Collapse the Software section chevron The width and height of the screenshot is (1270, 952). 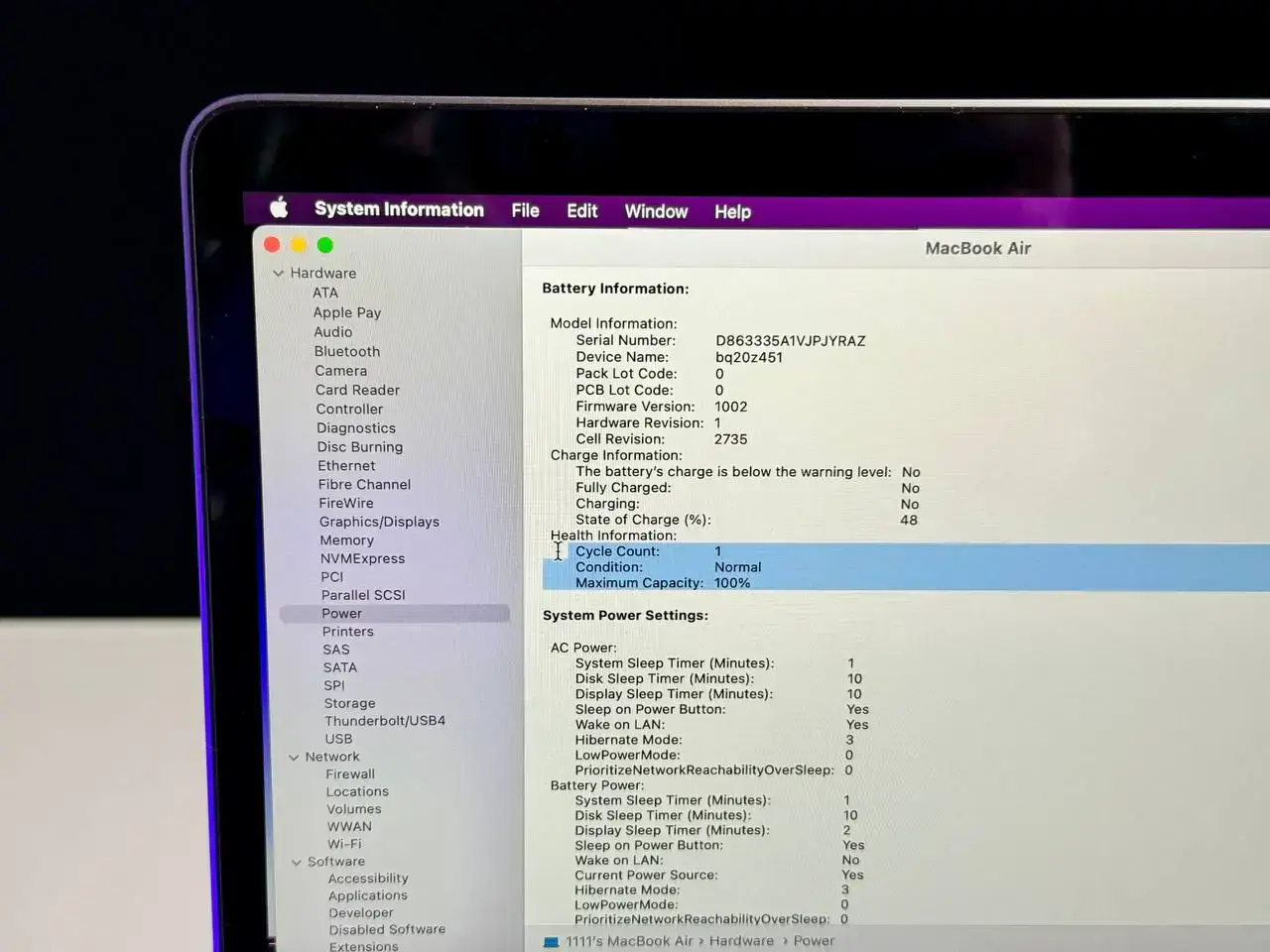tap(297, 862)
